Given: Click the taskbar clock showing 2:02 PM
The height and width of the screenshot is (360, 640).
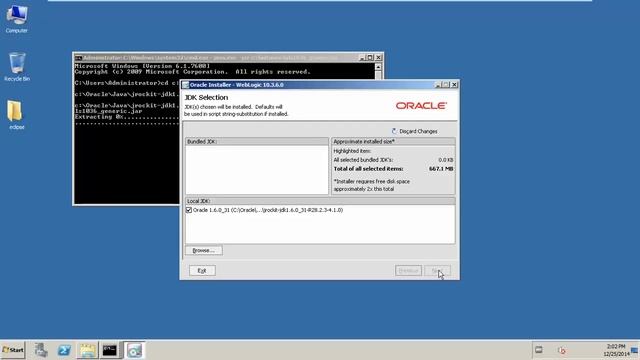Looking at the screenshot, I should (616, 346).
